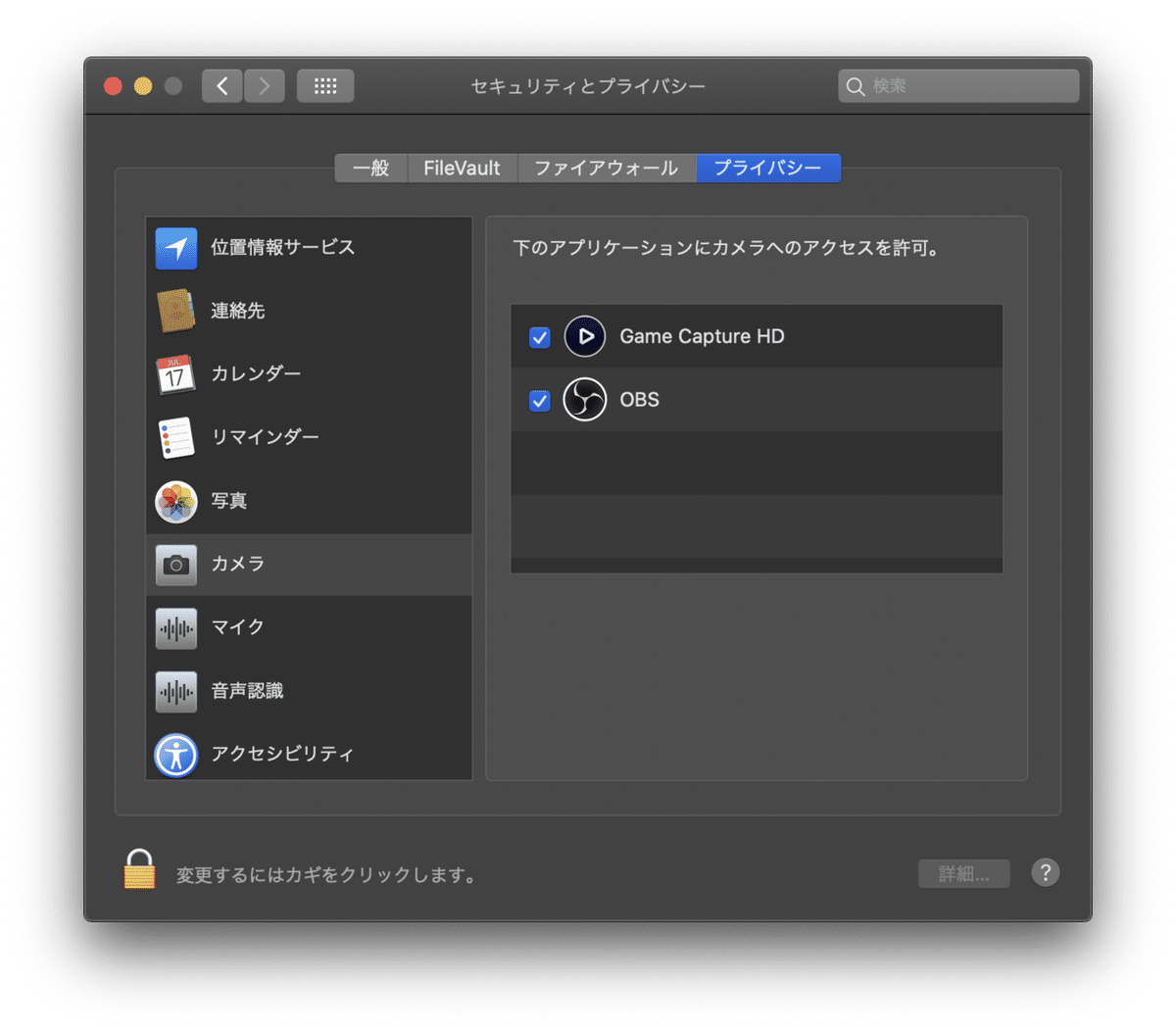Select the 音声認識 (Speech Recognition) icon
This screenshot has width=1176, height=1033.
coord(176,691)
